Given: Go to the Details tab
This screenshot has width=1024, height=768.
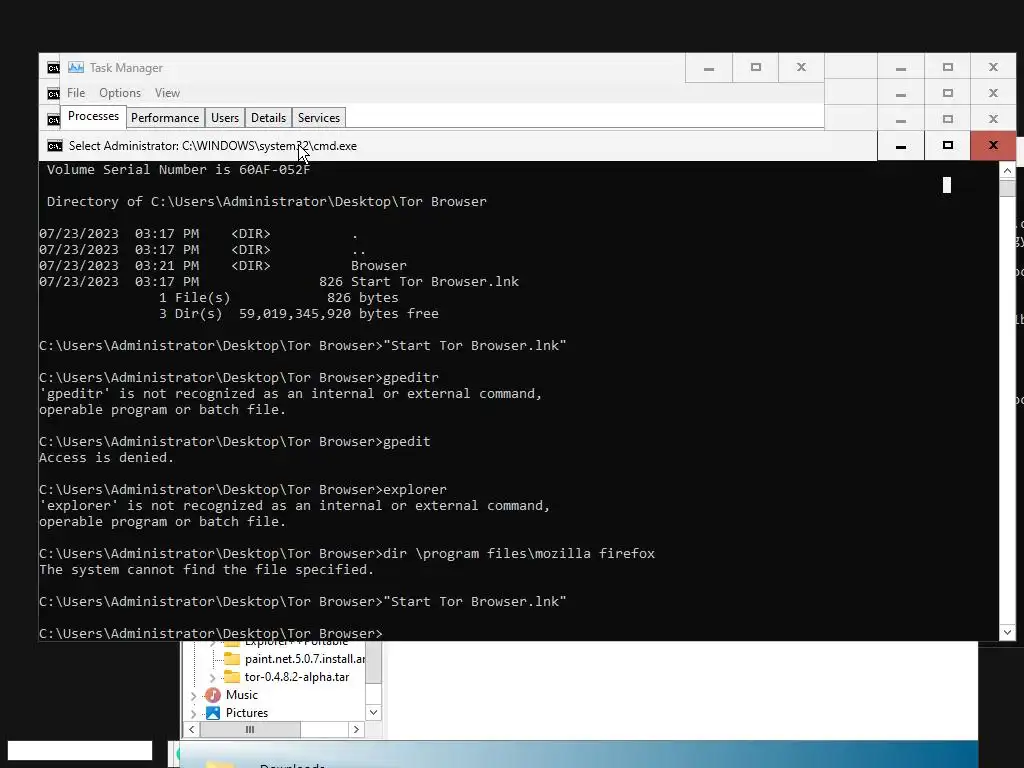Looking at the screenshot, I should 268,118.
